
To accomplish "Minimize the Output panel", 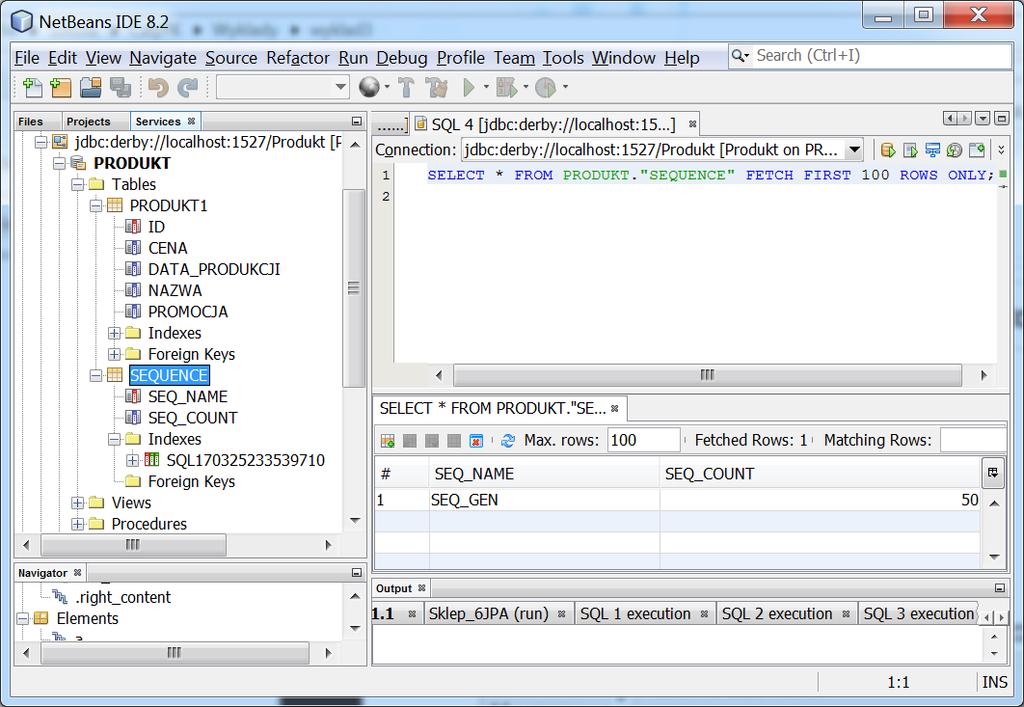I will click(x=1000, y=588).
